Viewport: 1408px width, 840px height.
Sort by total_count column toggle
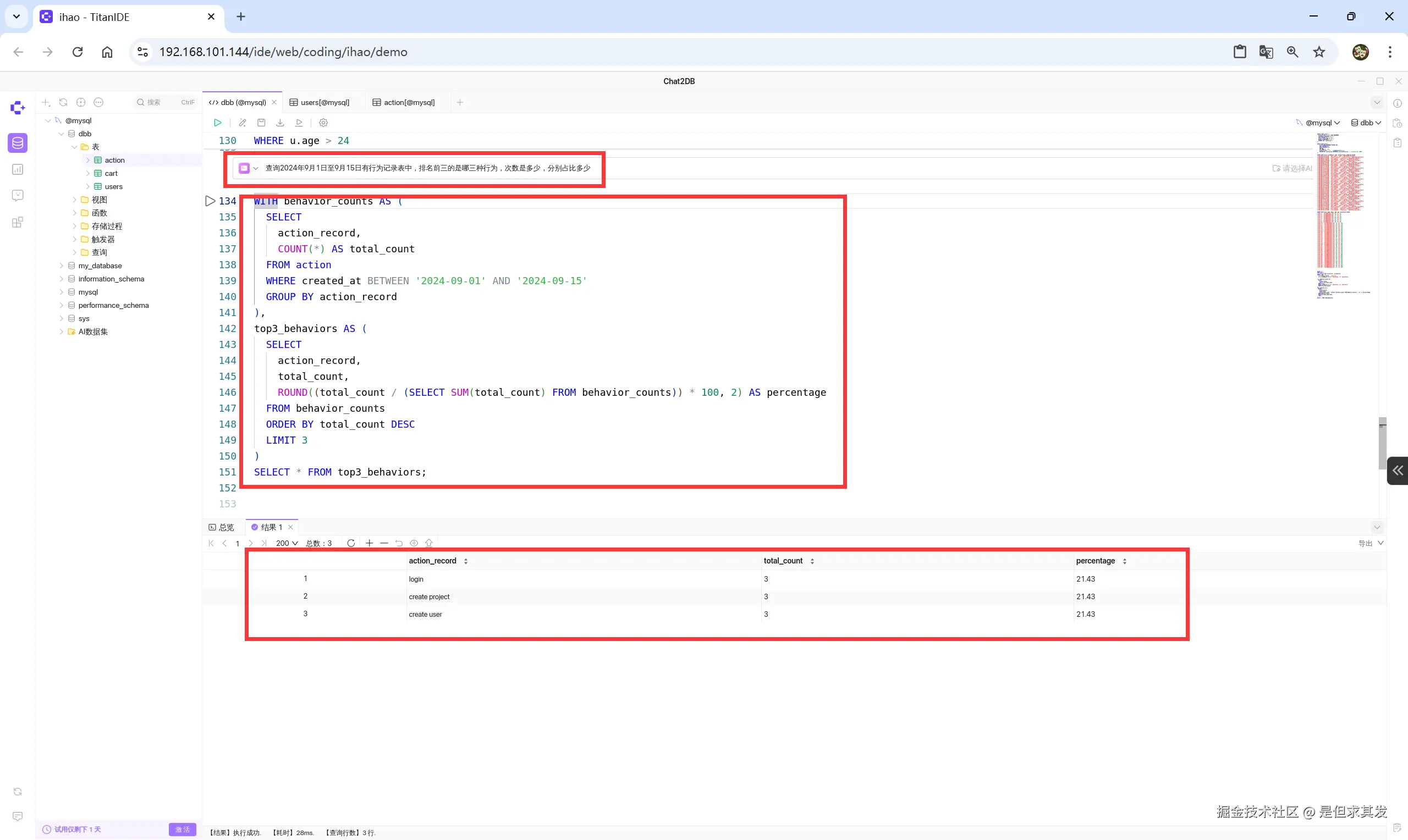[812, 561]
